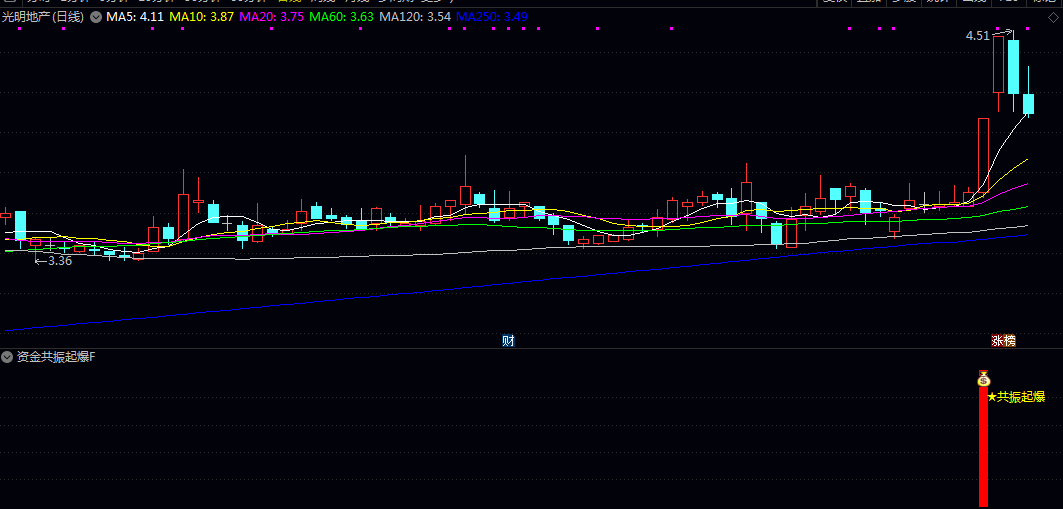Select the first cyan candlestick at far left
The image size is (1063, 509).
20,225
